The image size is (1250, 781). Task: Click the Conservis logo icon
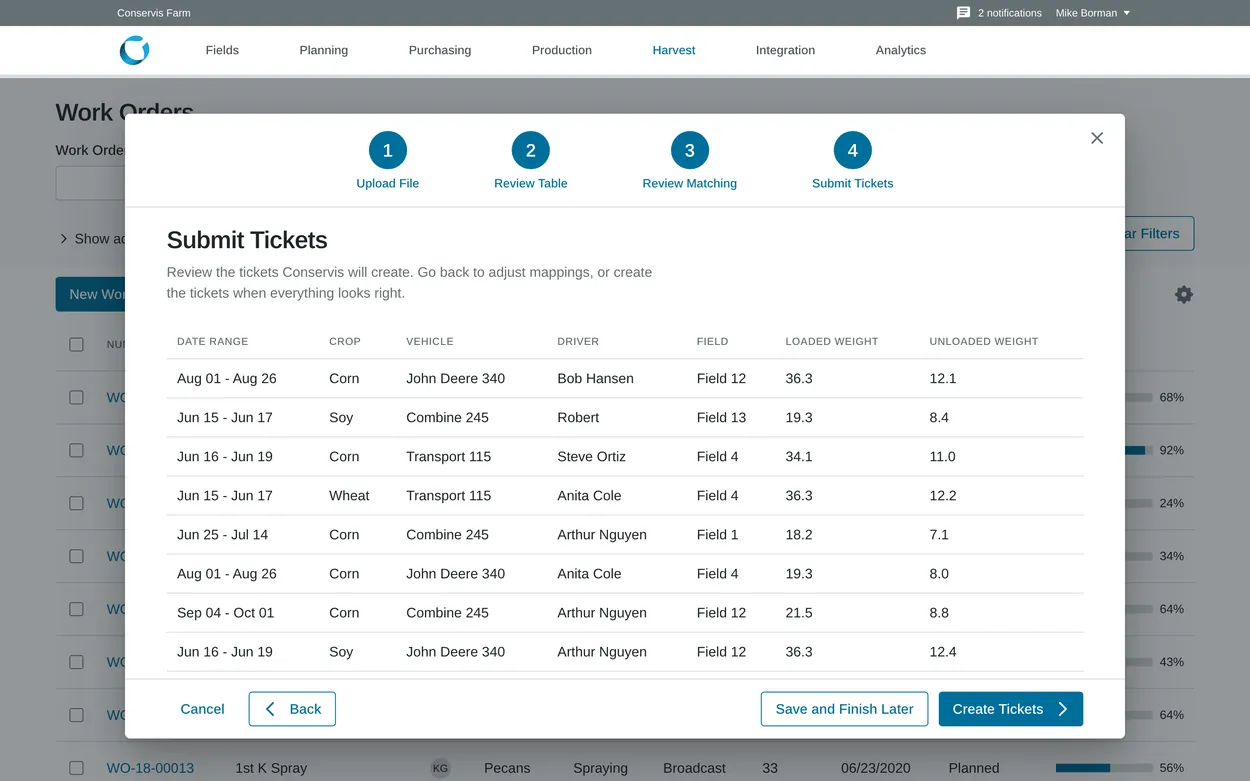pyautogui.click(x=134, y=50)
